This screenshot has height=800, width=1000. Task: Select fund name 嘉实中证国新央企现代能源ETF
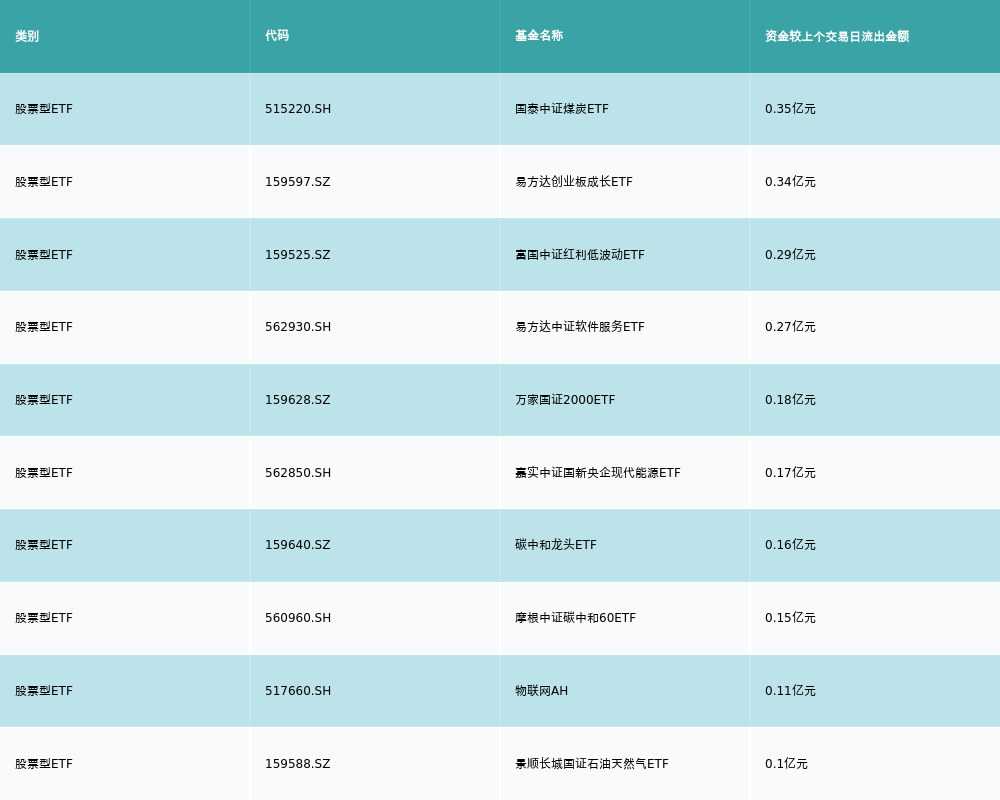point(598,473)
